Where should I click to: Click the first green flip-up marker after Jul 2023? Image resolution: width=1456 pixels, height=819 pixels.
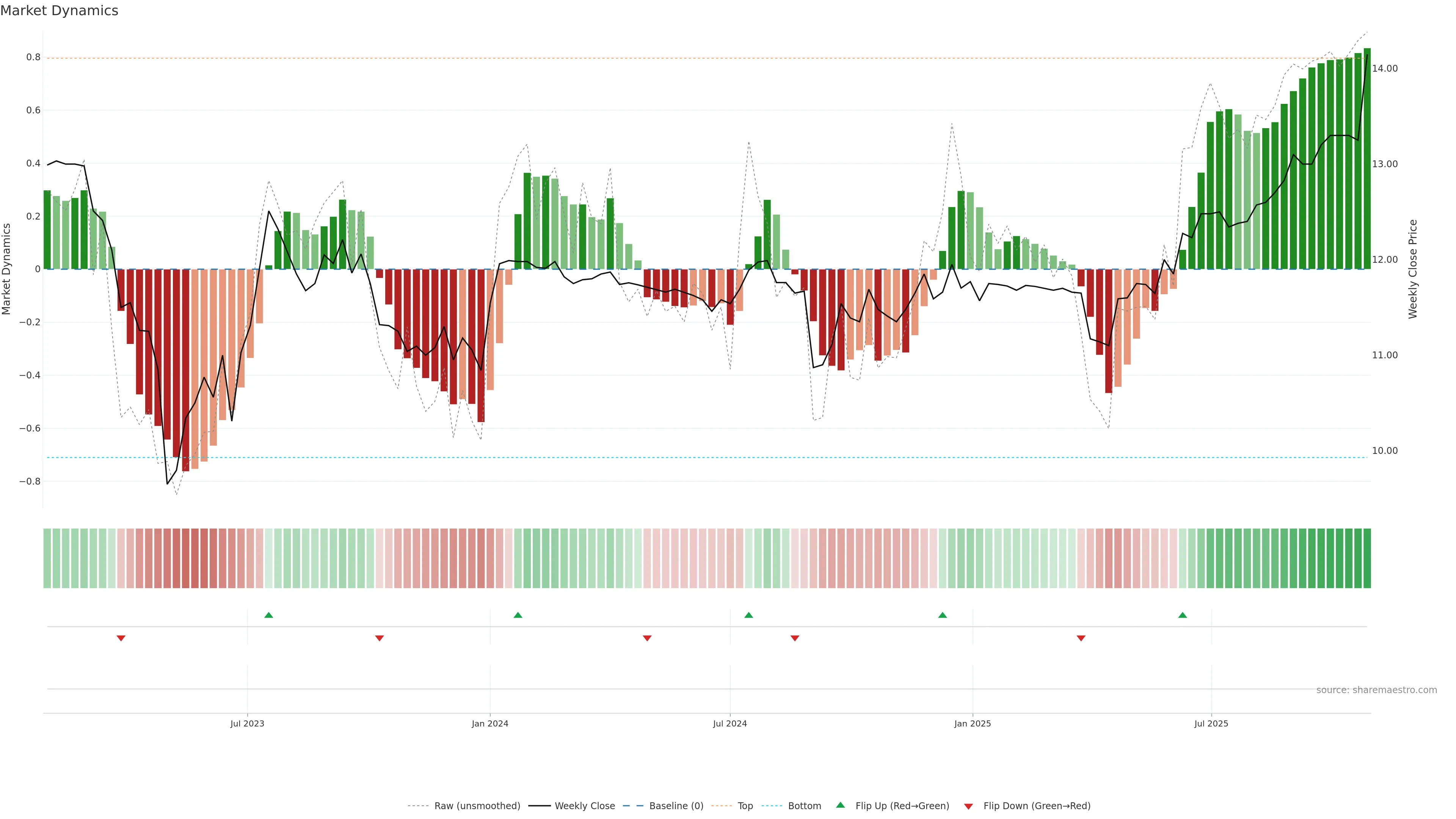click(x=268, y=615)
